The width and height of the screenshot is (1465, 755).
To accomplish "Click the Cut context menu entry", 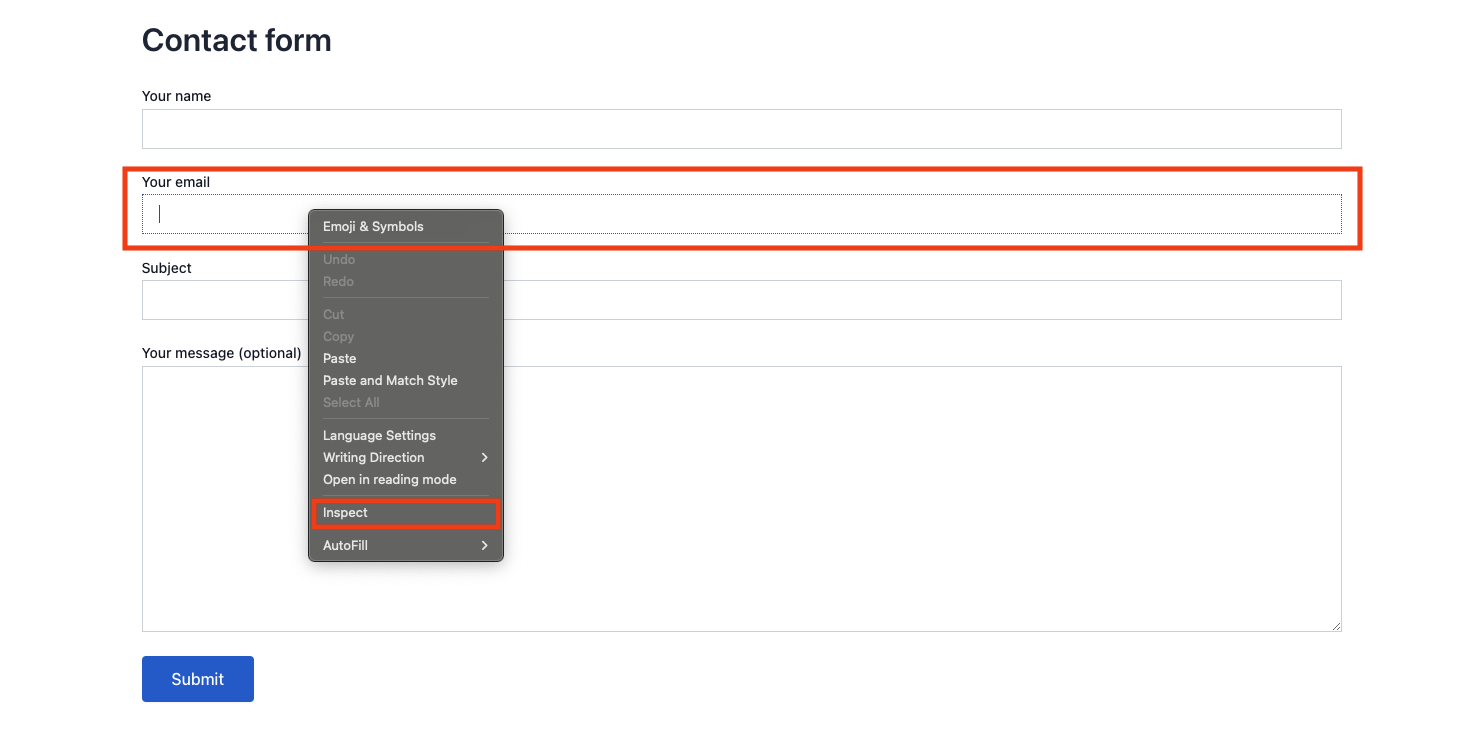I will (406, 314).
